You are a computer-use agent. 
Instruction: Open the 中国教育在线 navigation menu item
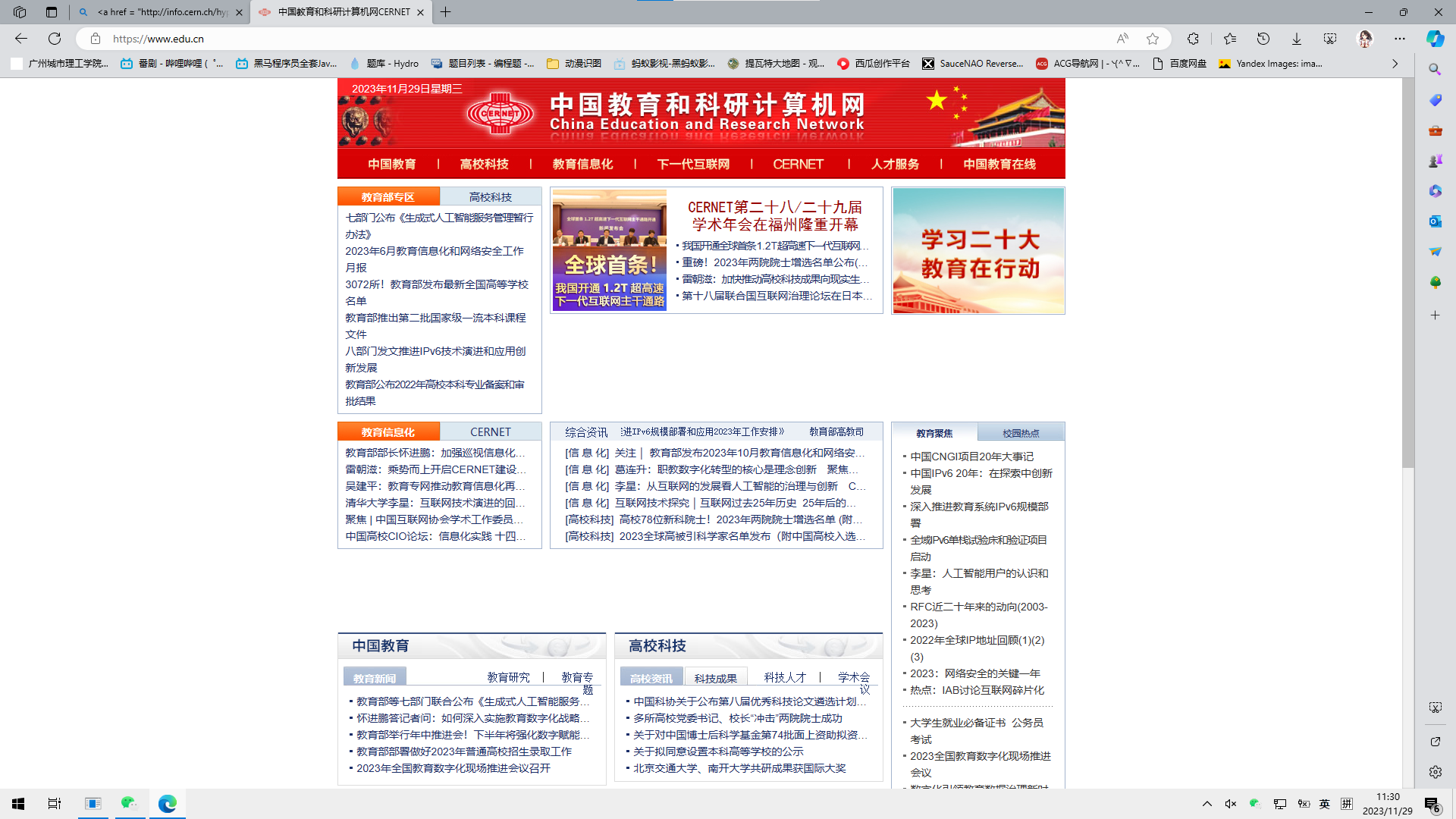999,165
